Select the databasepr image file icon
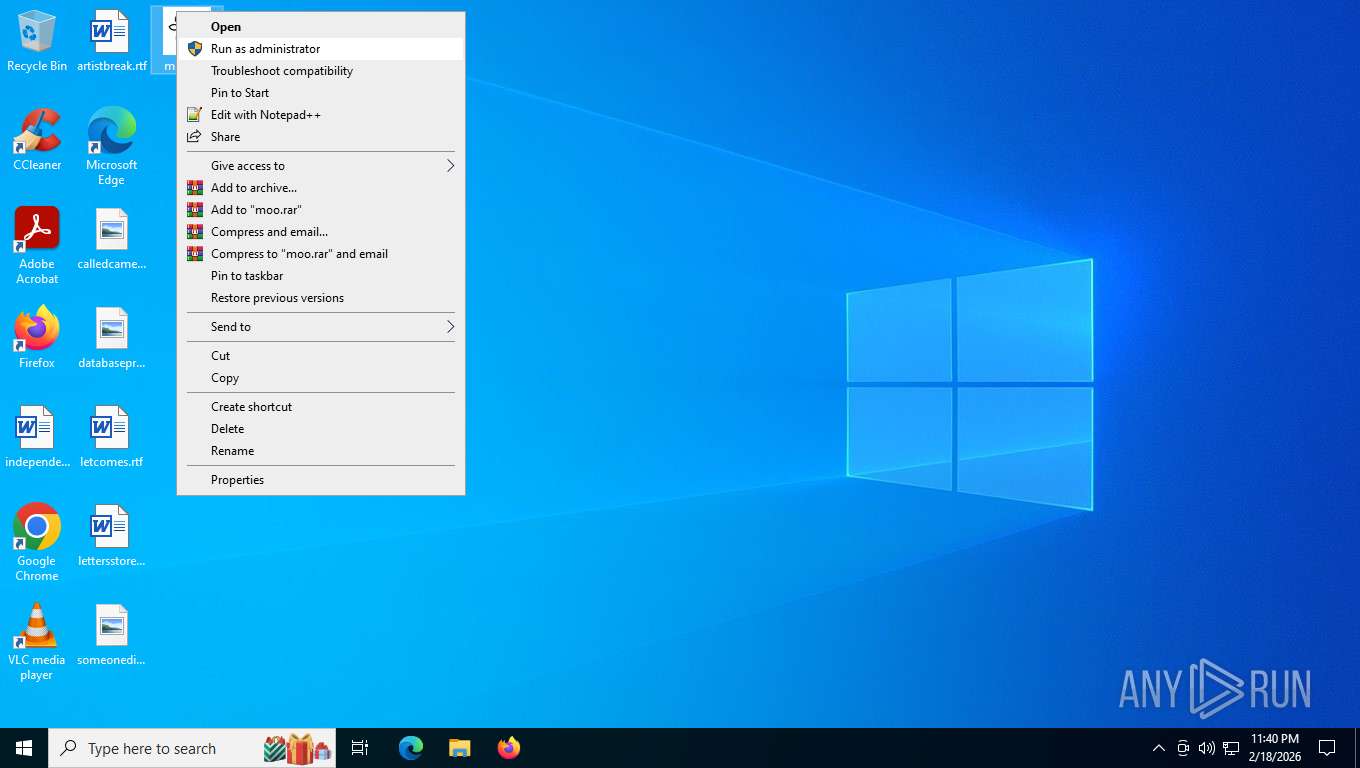The image size is (1360, 768). 111,338
